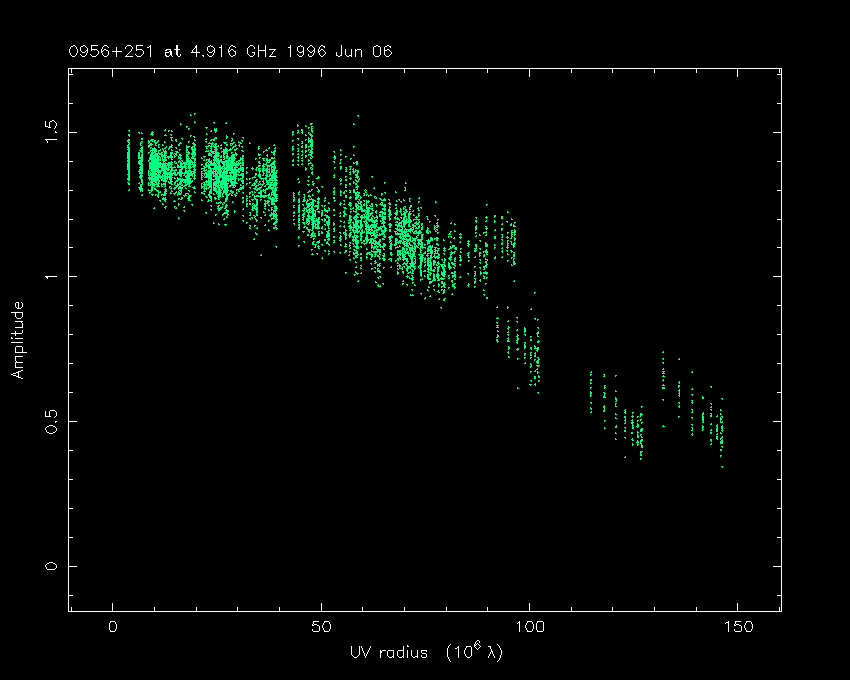This screenshot has width=850, height=680.
Task: Select the data points near UV radius 125
Action: tap(634, 428)
